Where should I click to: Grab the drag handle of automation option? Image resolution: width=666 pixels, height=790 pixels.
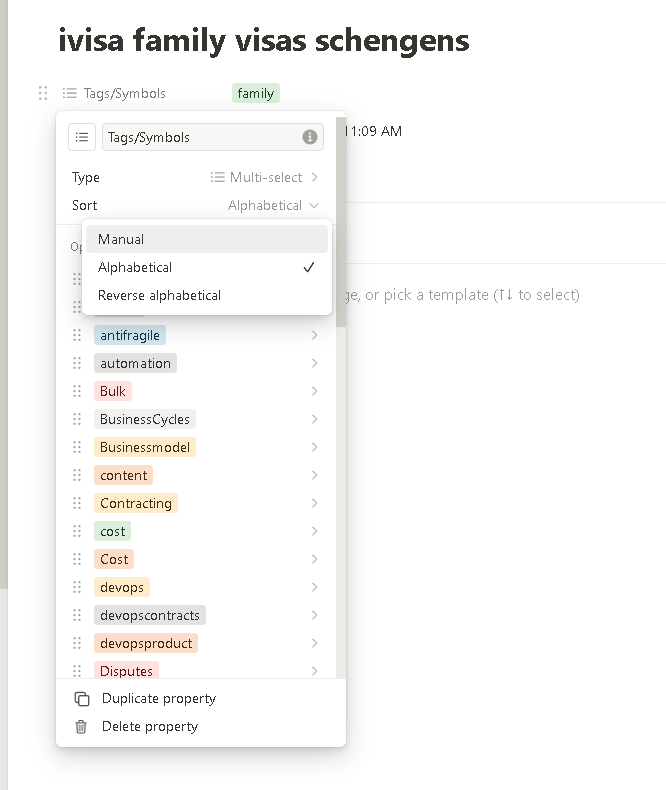77,363
